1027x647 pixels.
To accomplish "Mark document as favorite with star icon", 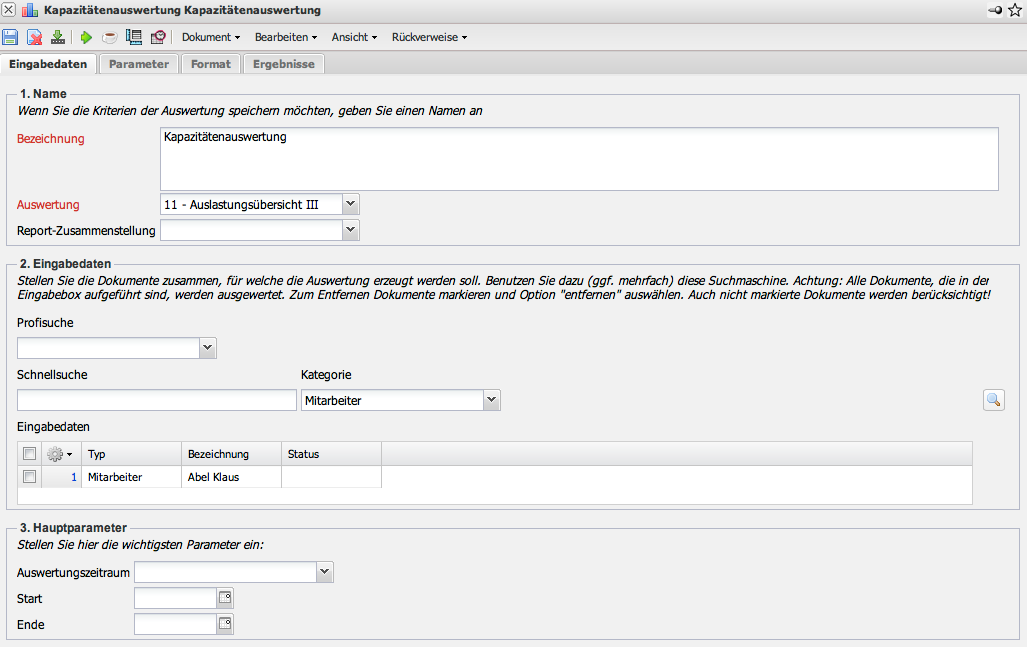I will [x=1015, y=10].
